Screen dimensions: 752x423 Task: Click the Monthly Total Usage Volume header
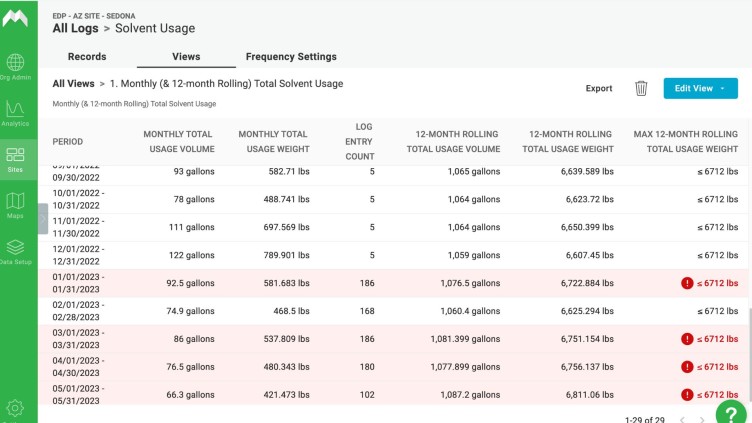[178, 141]
